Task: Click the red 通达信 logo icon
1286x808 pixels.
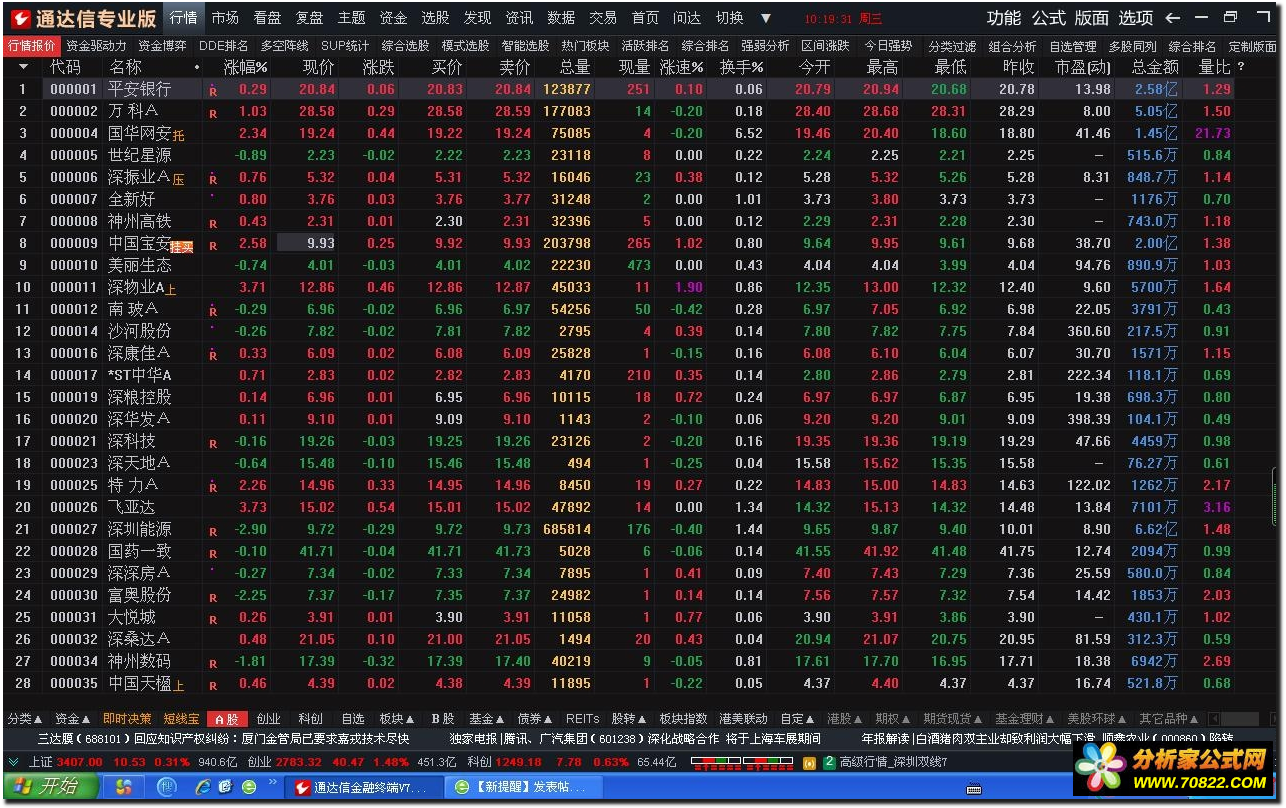Action: point(20,18)
